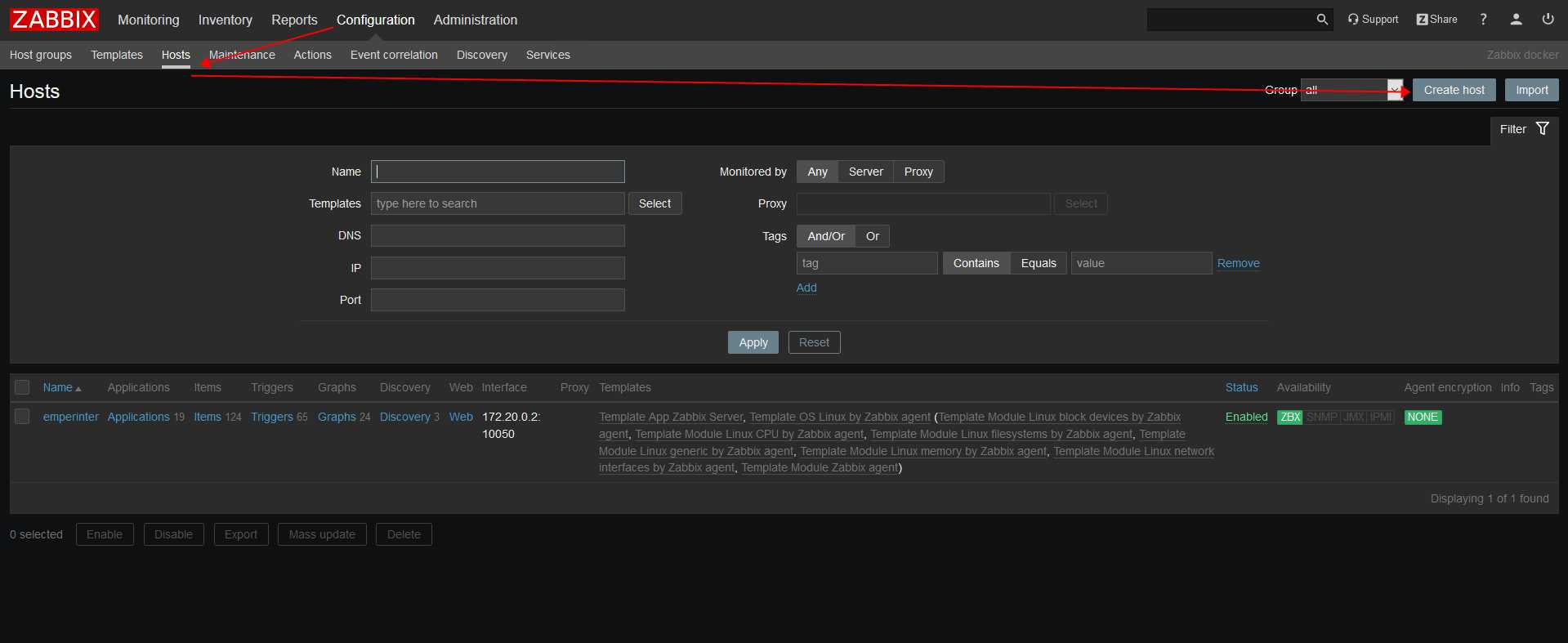Click Select next to Templates field
This screenshot has height=643, width=1568.
point(654,203)
